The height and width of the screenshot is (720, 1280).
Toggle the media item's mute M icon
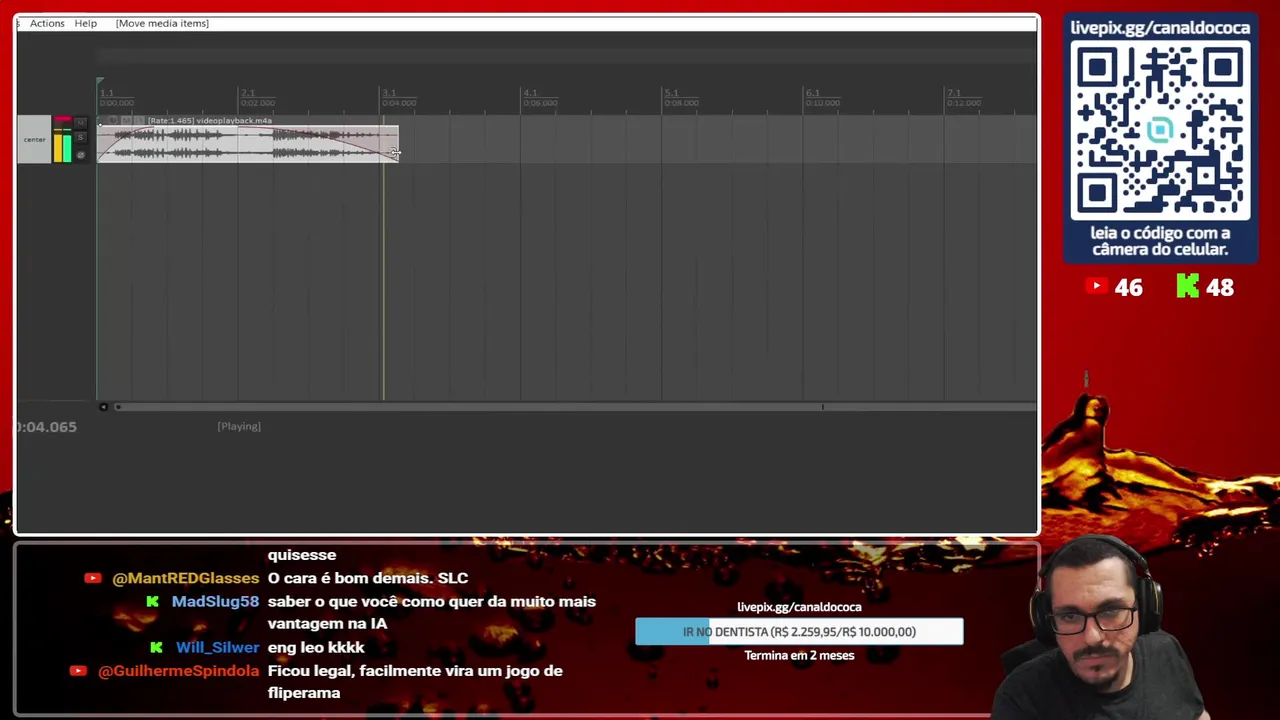(126, 120)
